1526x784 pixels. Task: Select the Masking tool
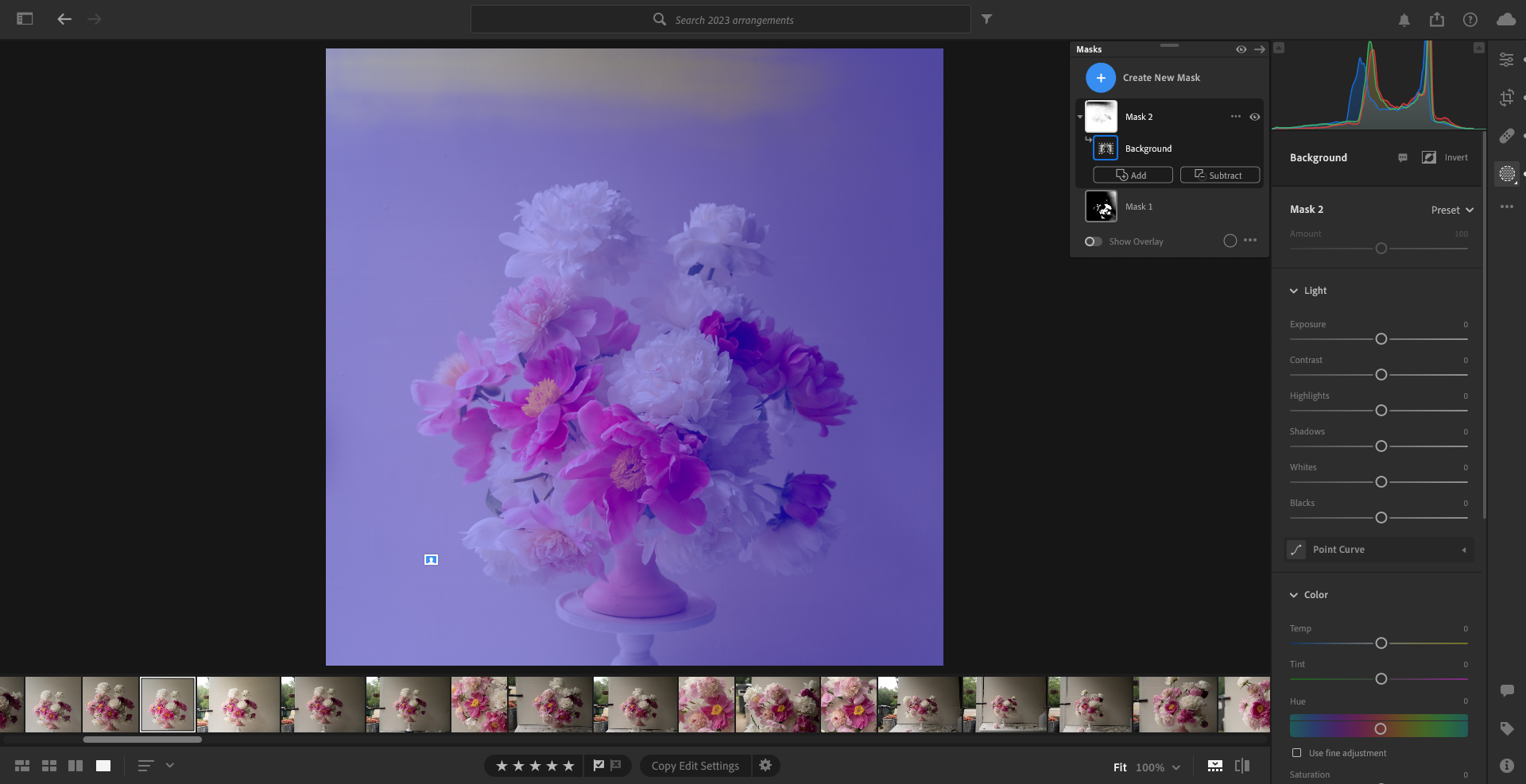tap(1507, 173)
